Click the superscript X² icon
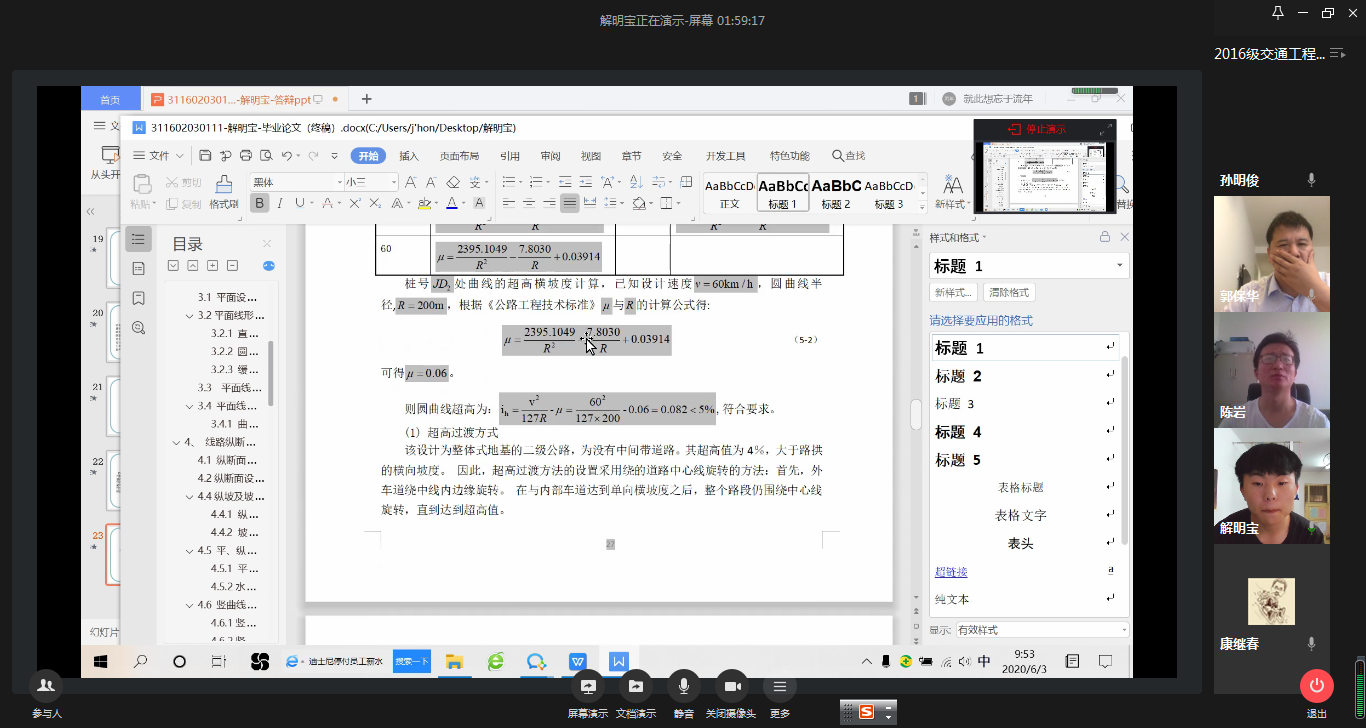1366x728 pixels. [354, 203]
